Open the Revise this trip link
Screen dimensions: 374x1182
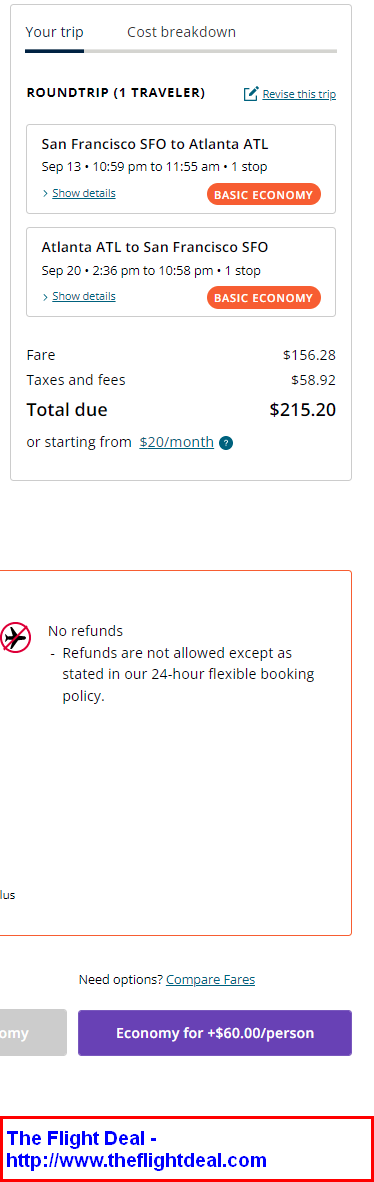click(x=299, y=94)
